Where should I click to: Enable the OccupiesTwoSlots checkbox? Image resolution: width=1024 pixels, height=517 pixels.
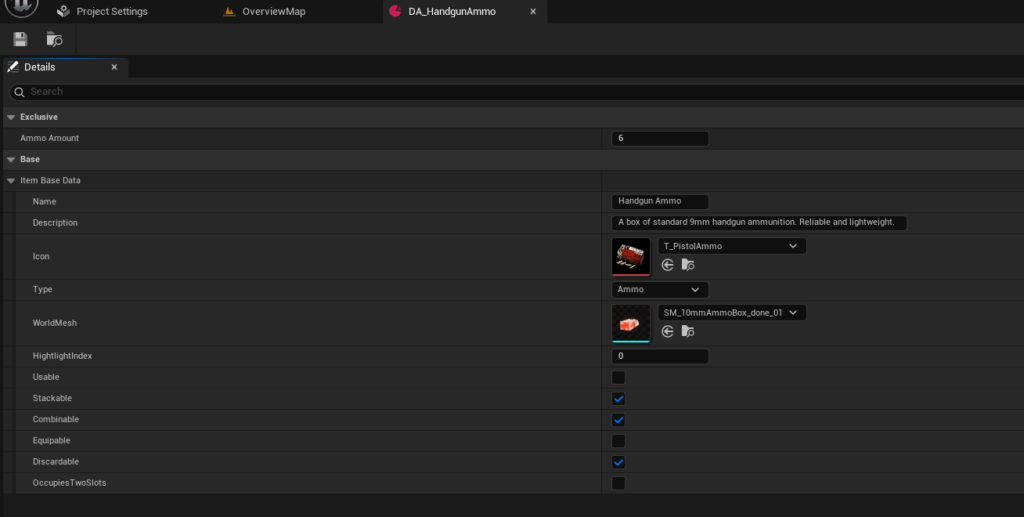[x=618, y=483]
